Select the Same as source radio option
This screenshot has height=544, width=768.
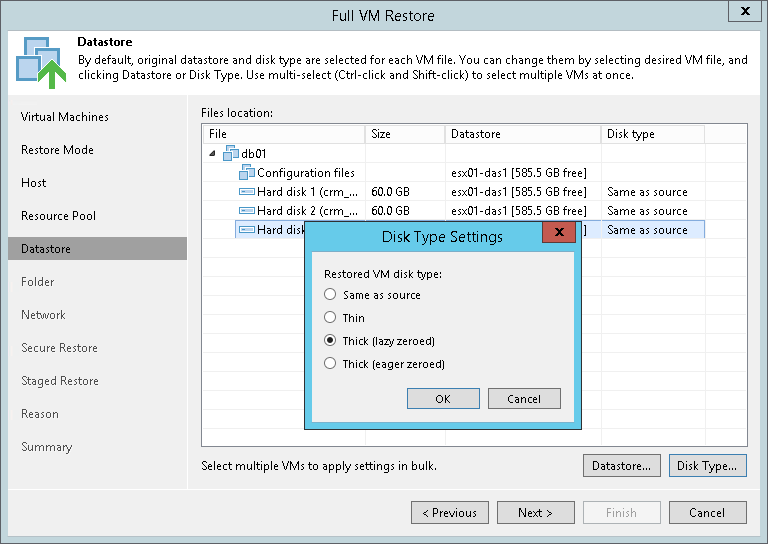coord(331,295)
